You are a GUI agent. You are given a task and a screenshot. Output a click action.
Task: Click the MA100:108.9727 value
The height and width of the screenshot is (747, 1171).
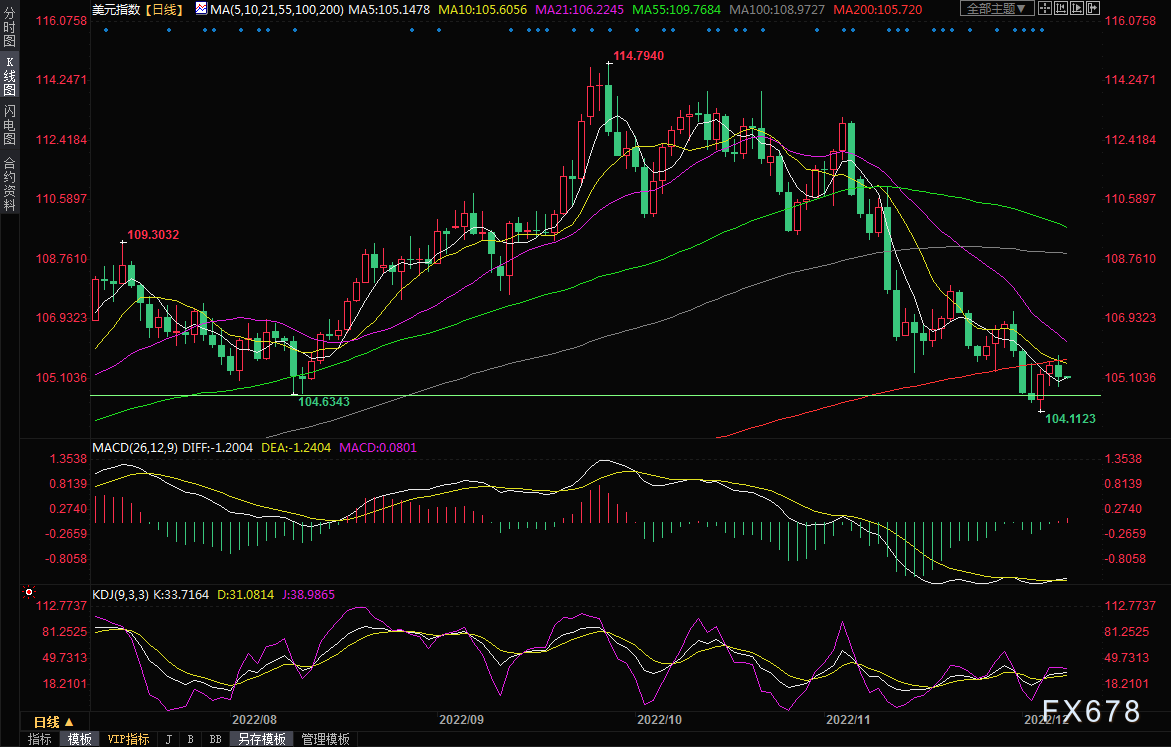click(x=777, y=10)
